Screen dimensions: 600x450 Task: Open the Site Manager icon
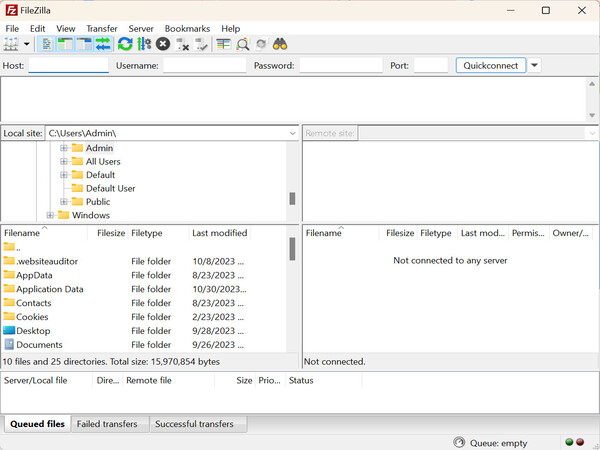coord(11,44)
